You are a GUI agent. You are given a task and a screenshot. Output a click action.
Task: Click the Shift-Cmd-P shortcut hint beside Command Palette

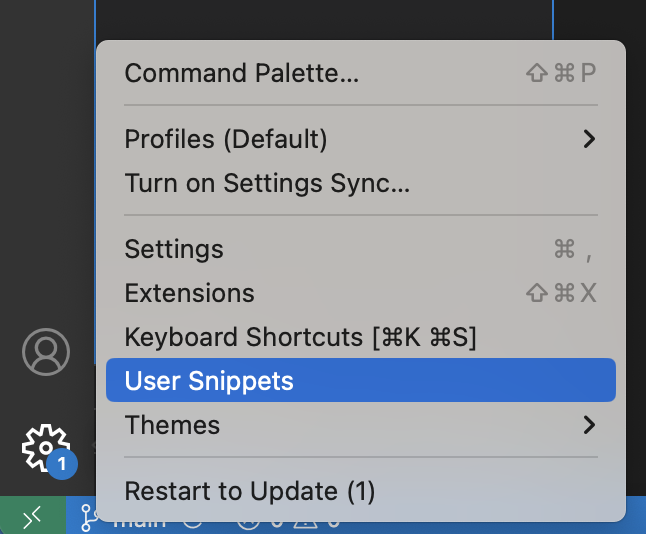(x=561, y=73)
